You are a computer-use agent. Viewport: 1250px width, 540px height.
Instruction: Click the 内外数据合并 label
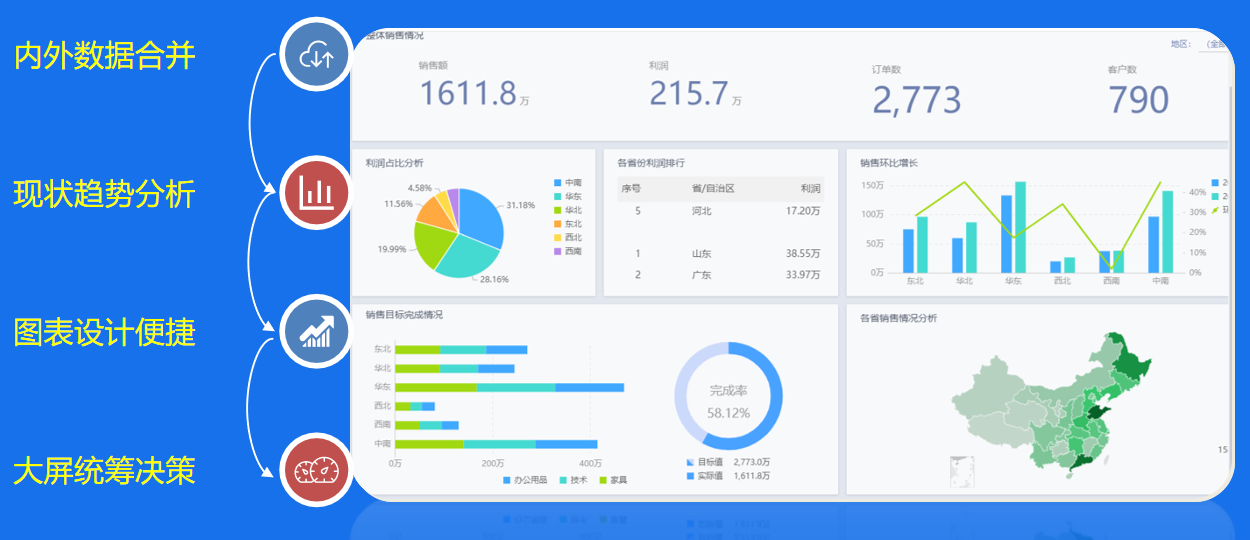(x=104, y=56)
